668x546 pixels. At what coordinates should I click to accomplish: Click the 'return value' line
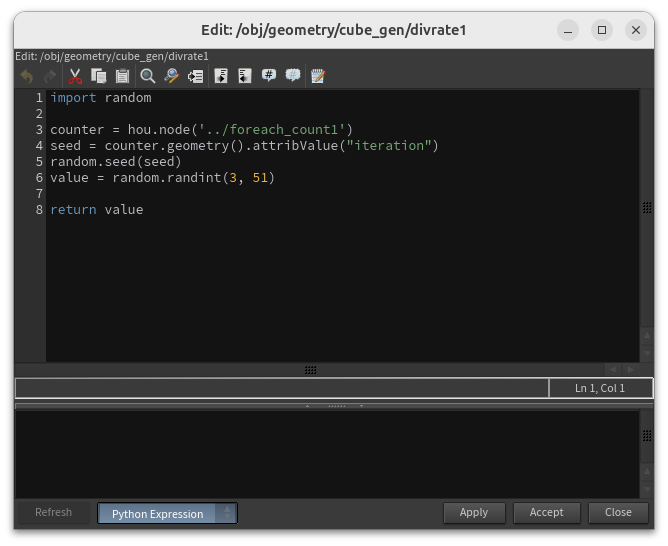point(97,210)
